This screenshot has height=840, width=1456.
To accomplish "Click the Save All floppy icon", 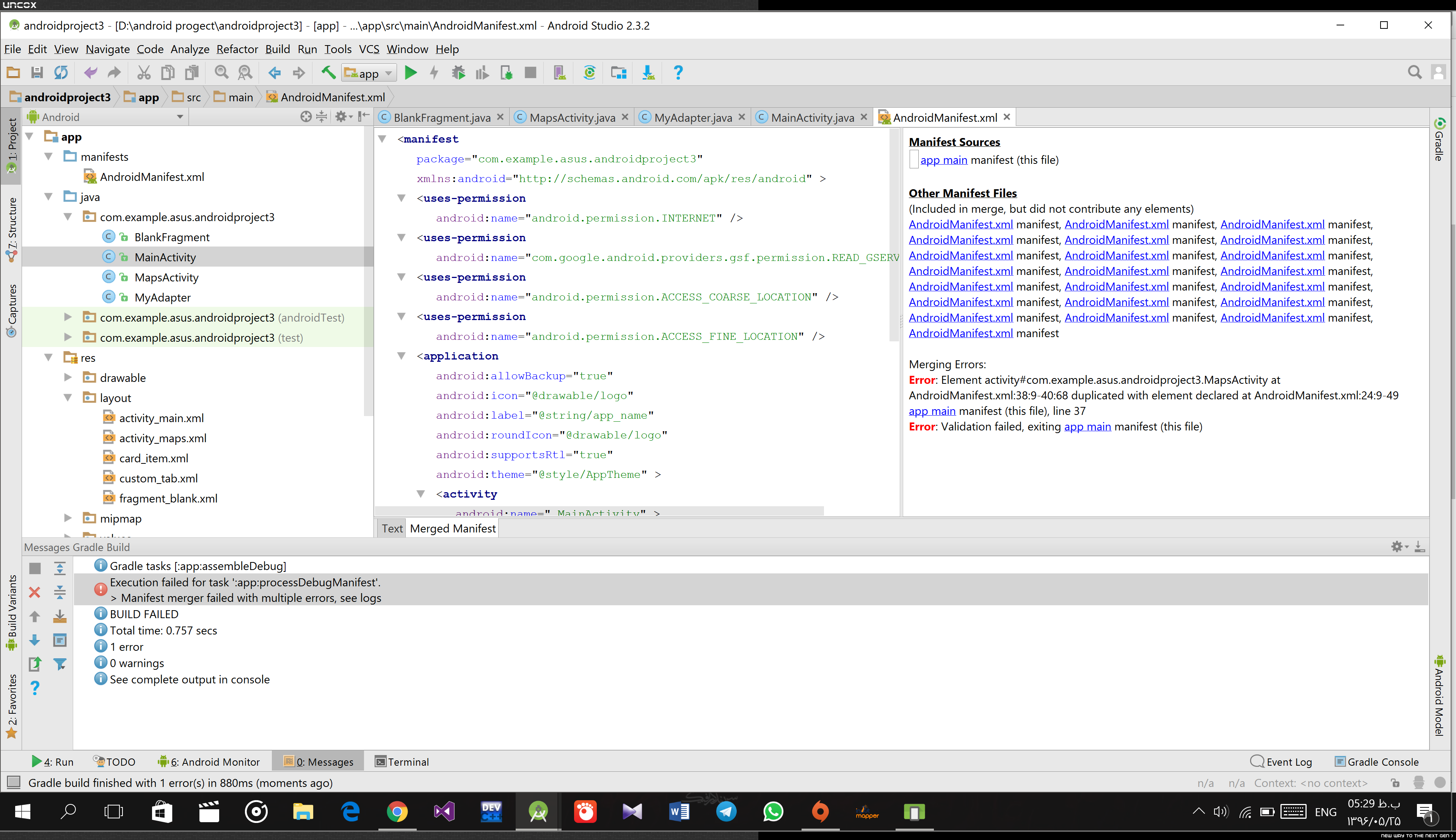I will tap(37, 73).
